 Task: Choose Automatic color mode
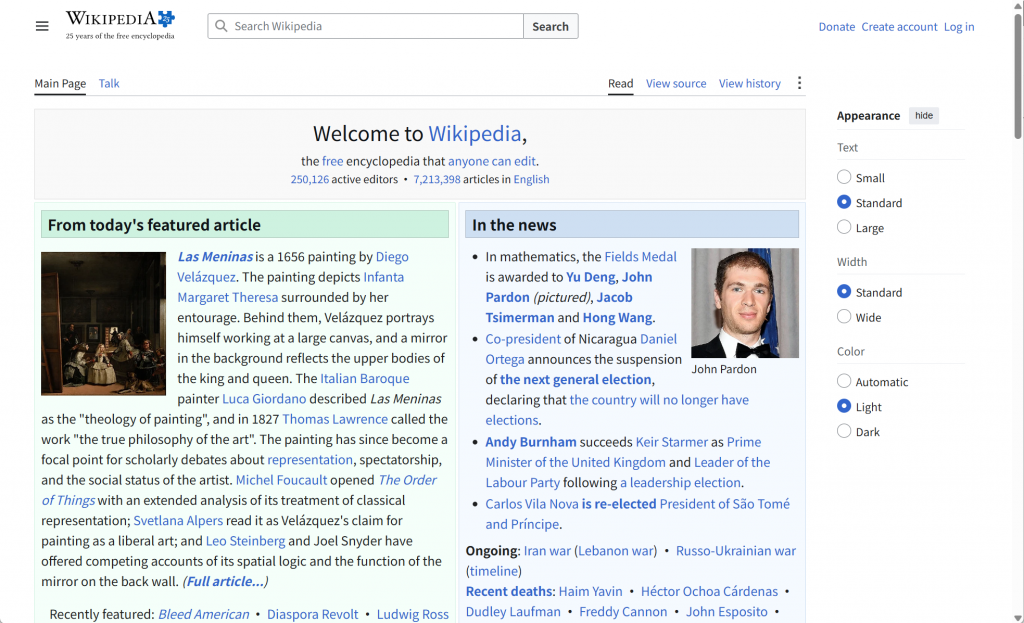point(844,381)
